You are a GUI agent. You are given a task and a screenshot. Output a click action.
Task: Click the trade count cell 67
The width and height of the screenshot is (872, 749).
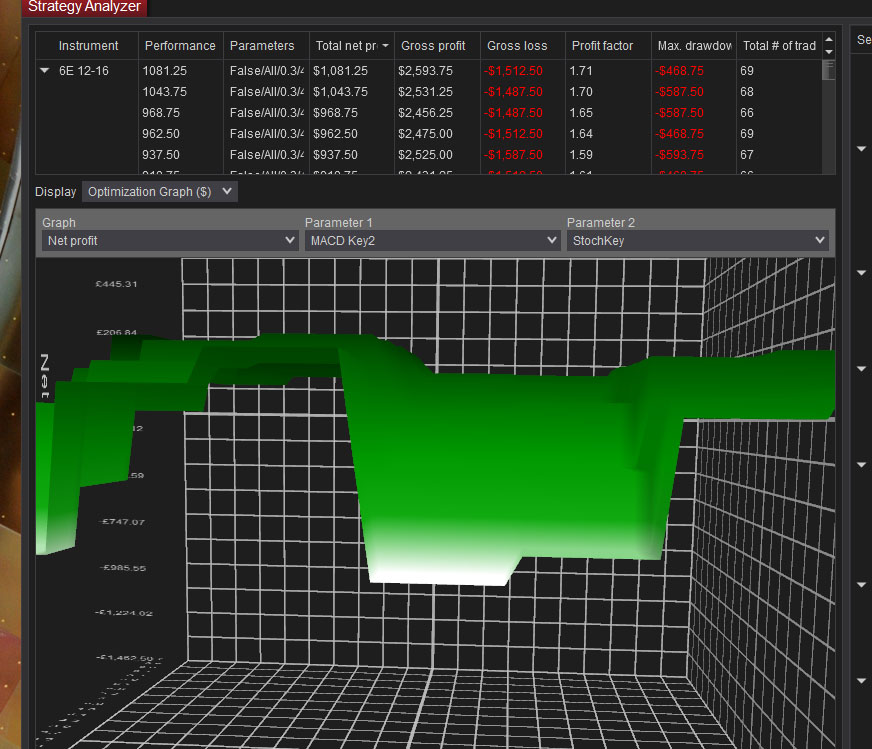pos(747,155)
